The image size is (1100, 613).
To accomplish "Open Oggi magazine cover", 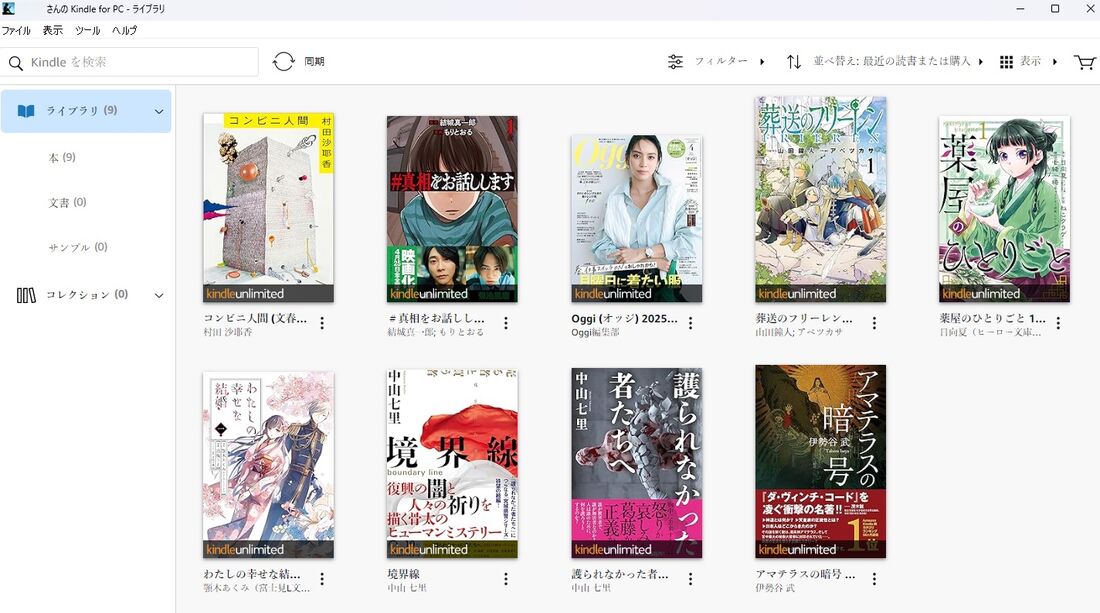I will tap(636, 219).
